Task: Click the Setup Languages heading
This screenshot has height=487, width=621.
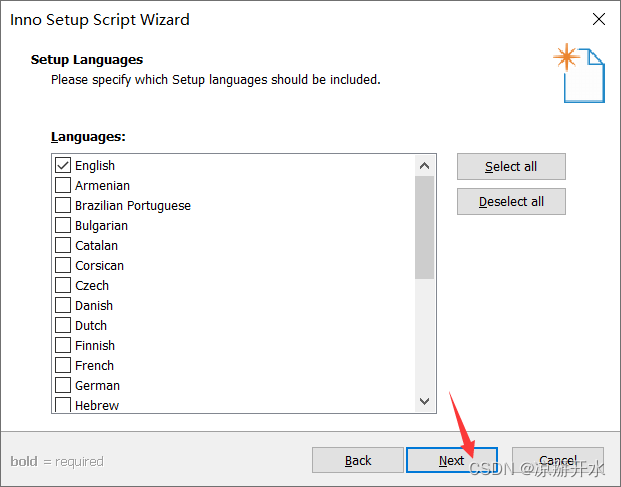Action: point(87,60)
